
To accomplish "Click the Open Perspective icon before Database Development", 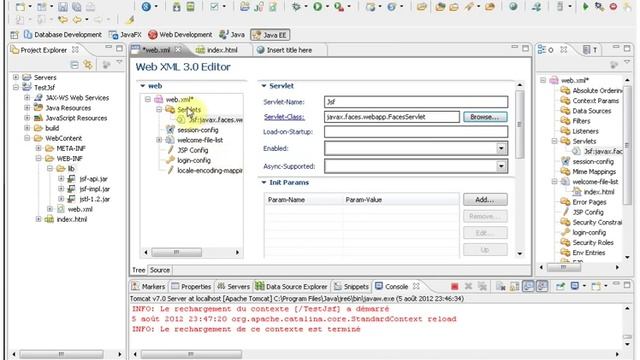I will tap(14, 35).
